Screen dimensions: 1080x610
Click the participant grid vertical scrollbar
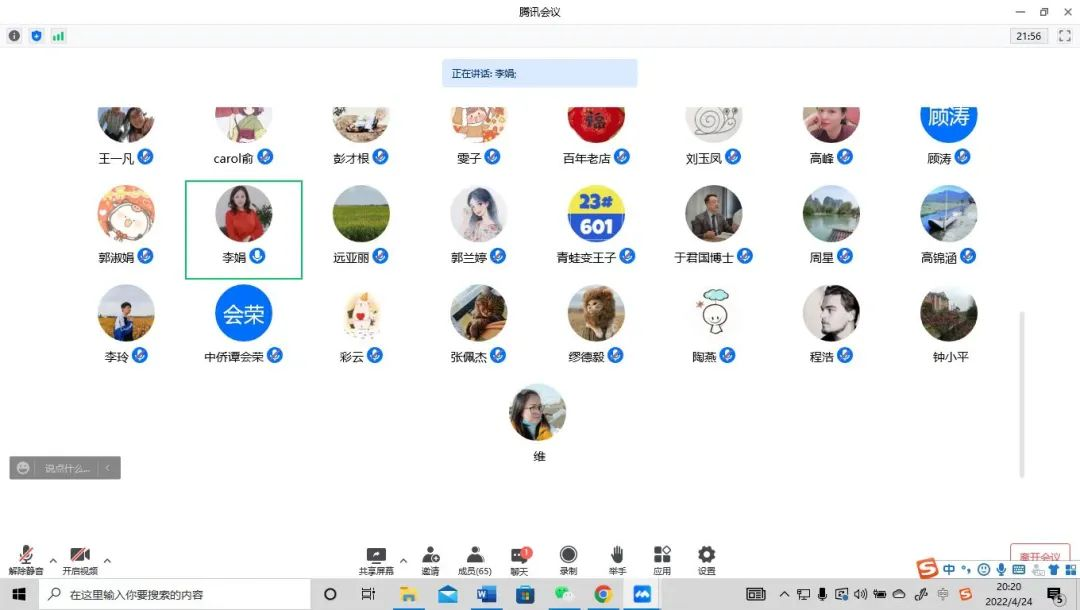coord(1021,393)
